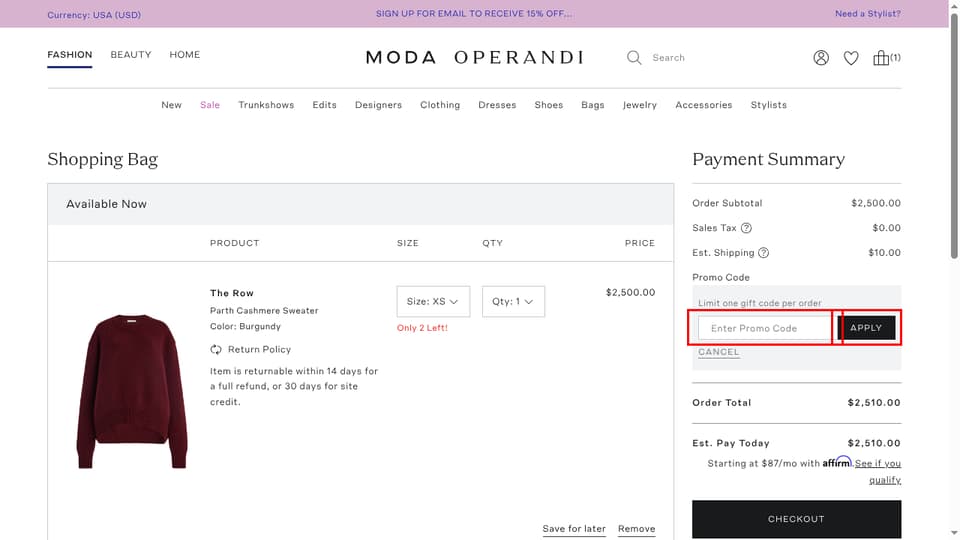This screenshot has width=960, height=540.
Task: Click The Row designer name
Action: pos(232,293)
